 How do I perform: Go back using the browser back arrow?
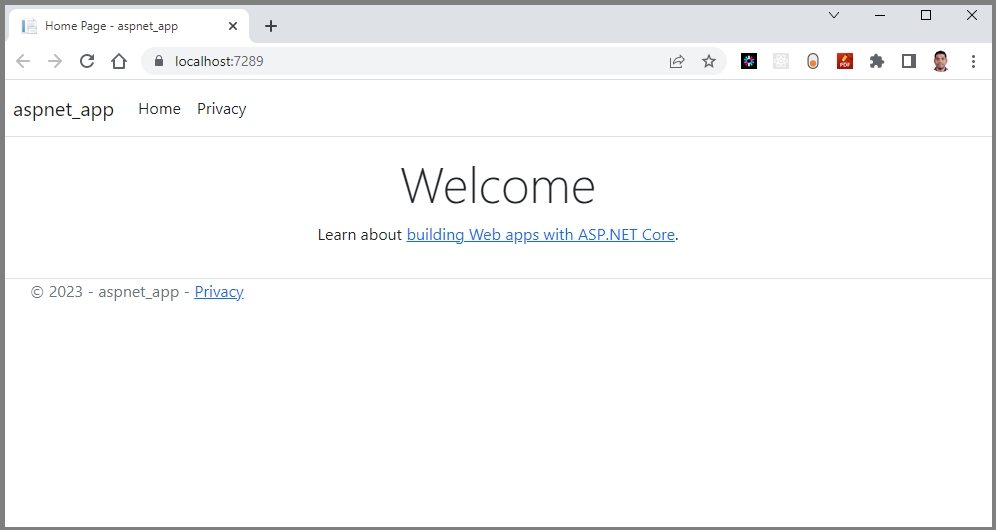(x=23, y=61)
